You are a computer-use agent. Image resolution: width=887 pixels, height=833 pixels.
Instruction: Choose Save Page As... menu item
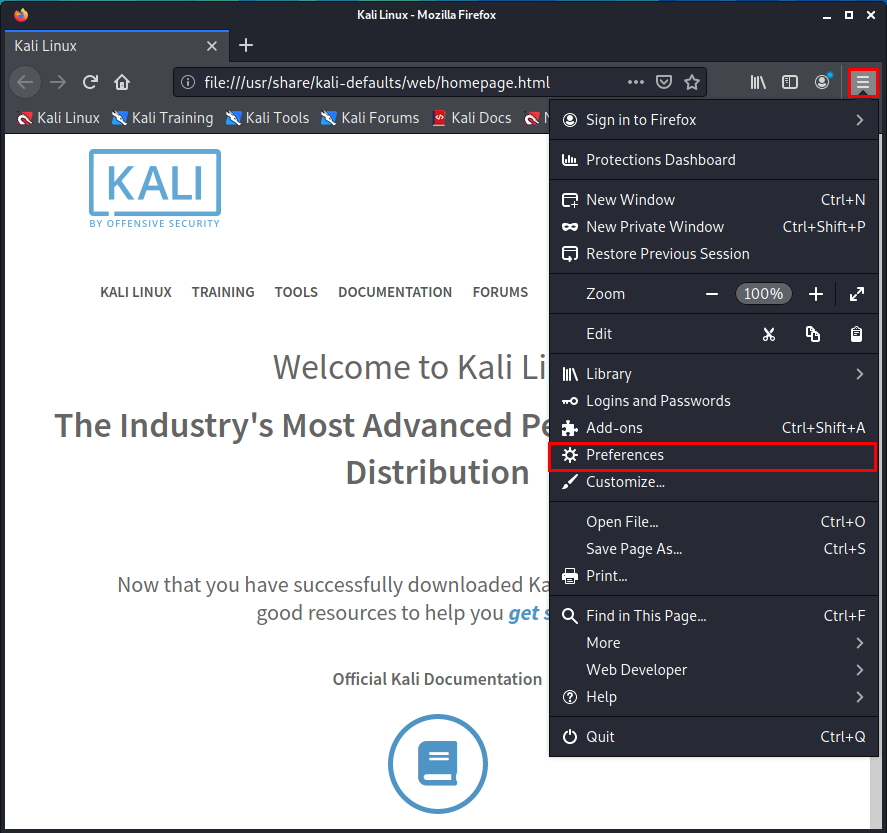tap(713, 549)
